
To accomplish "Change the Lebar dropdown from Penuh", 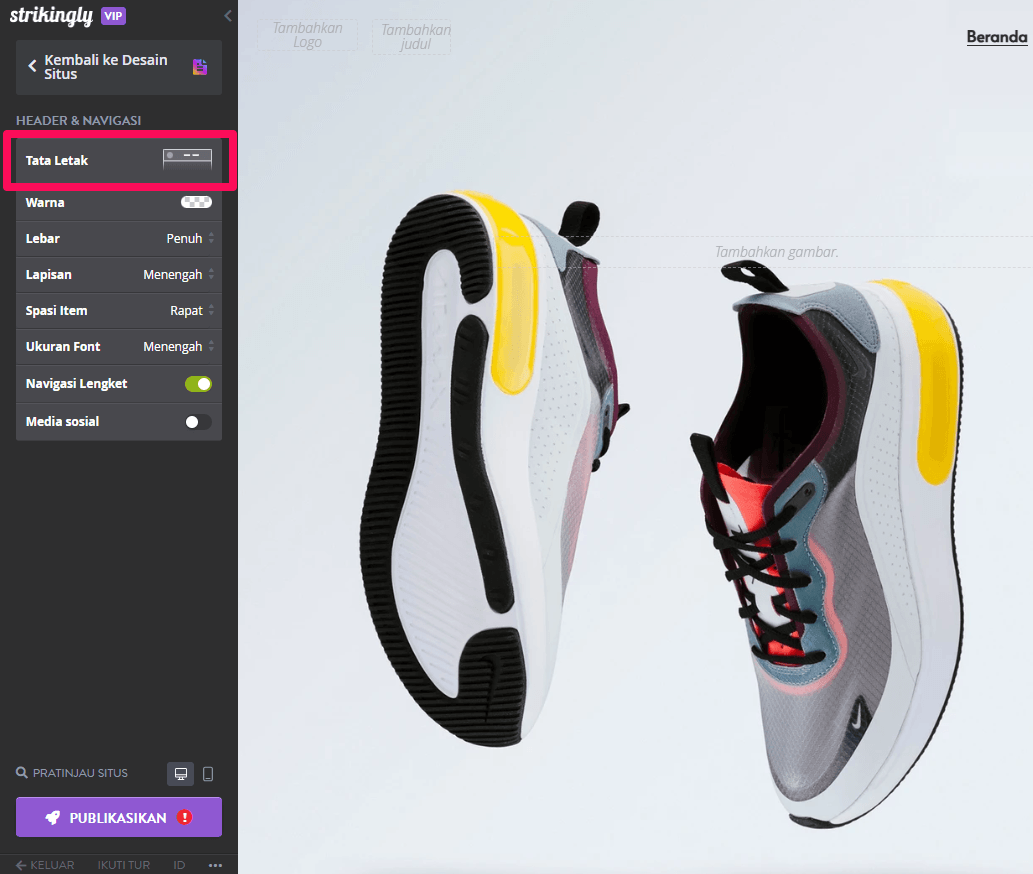I will tap(190, 238).
